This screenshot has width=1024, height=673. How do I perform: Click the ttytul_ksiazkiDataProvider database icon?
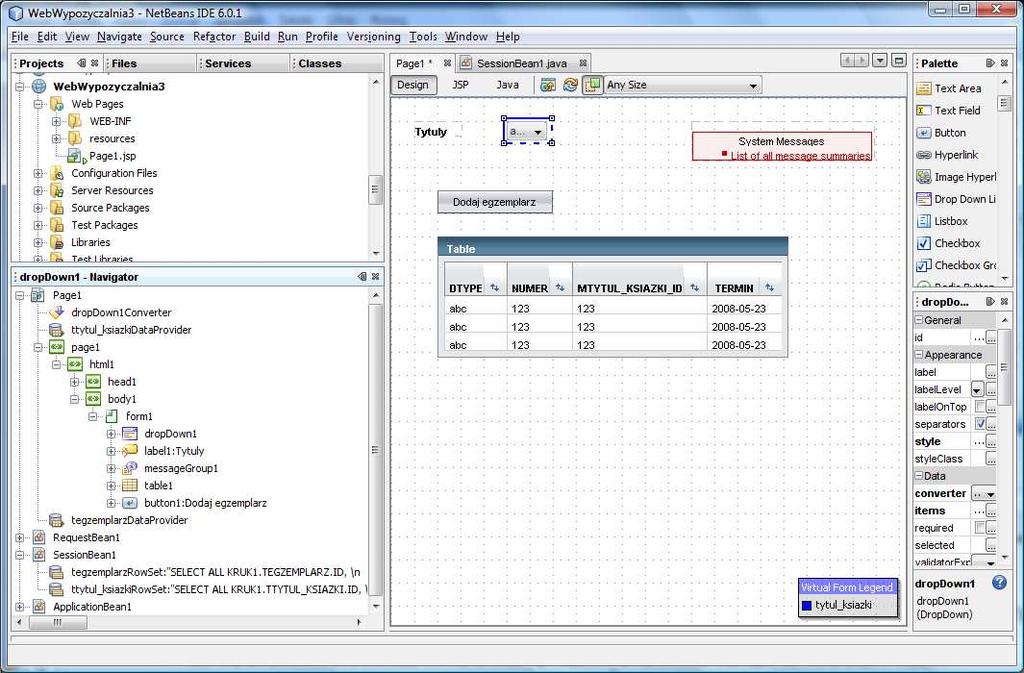click(57, 330)
